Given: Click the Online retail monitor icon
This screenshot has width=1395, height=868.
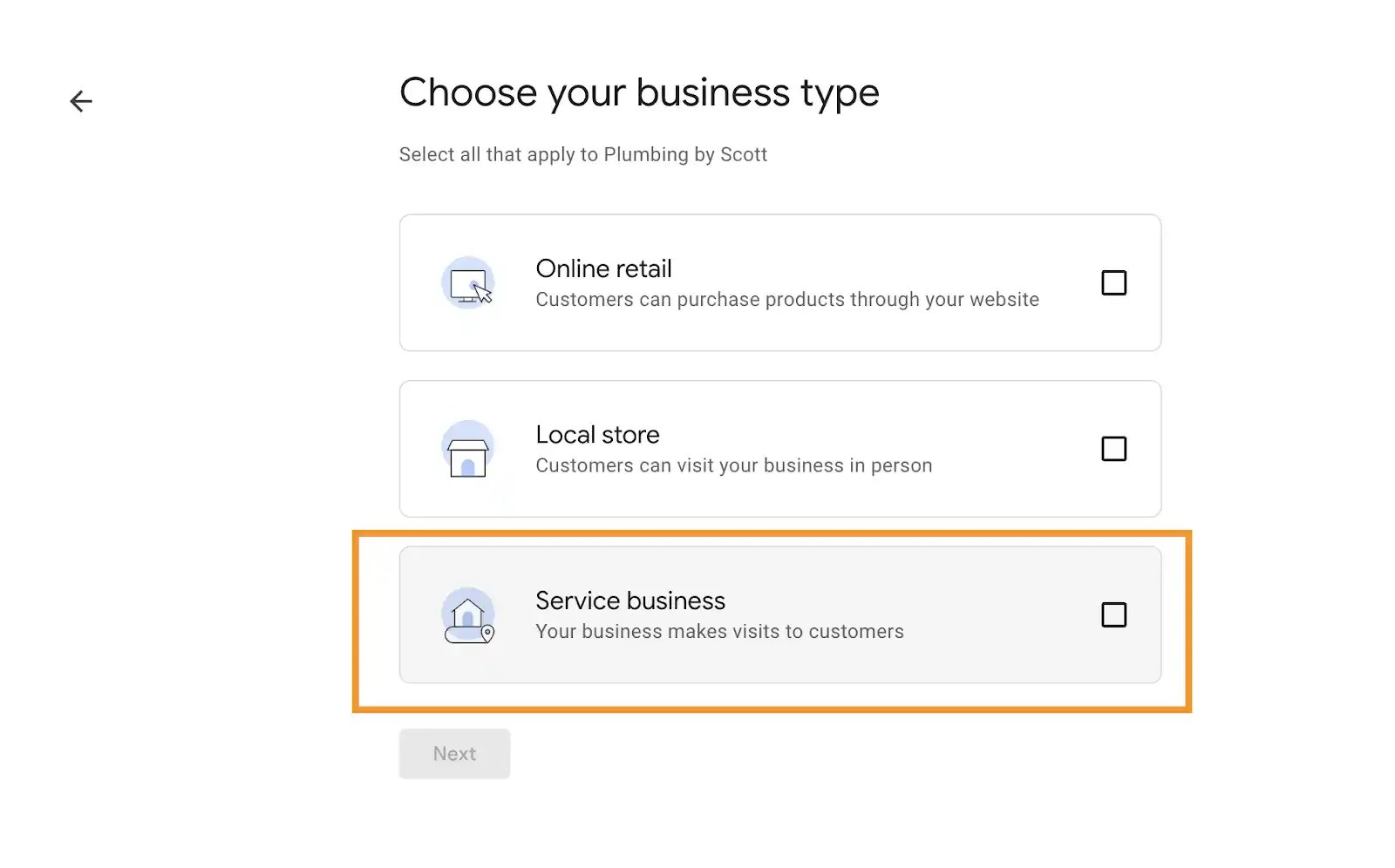Looking at the screenshot, I should (x=466, y=283).
